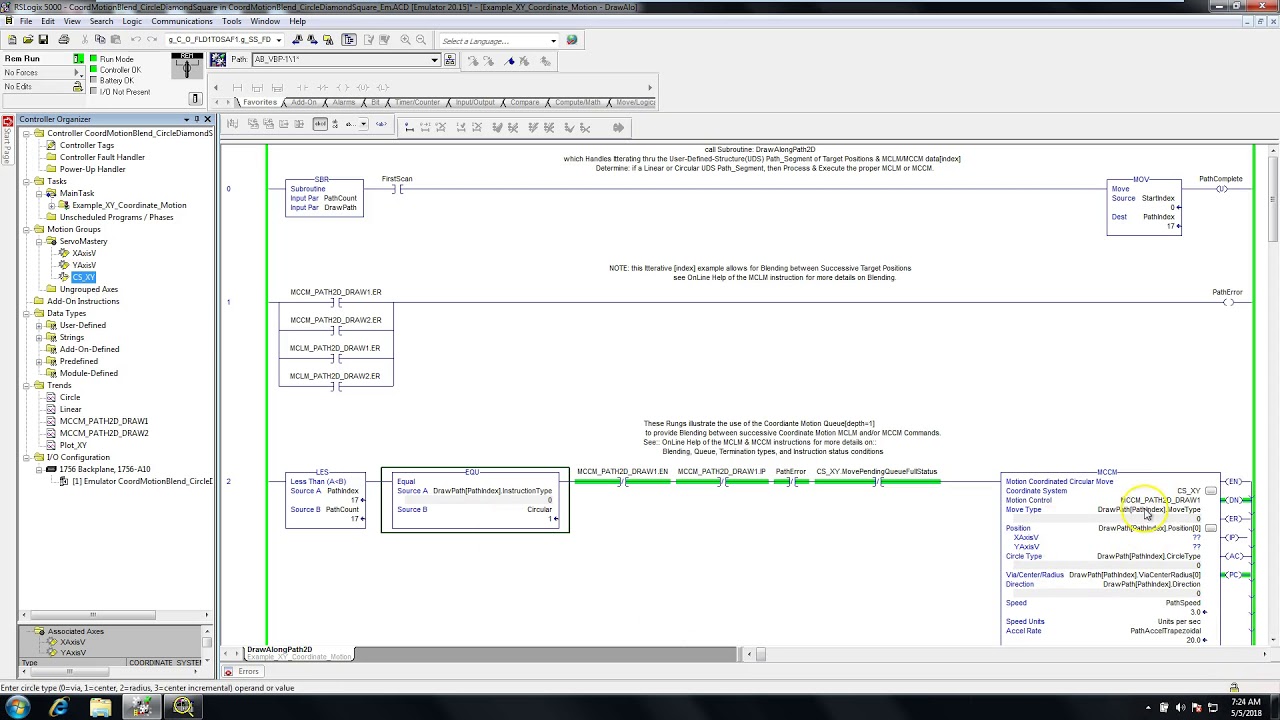
Task: Select the Plot_XY trend item
Action: pos(73,445)
